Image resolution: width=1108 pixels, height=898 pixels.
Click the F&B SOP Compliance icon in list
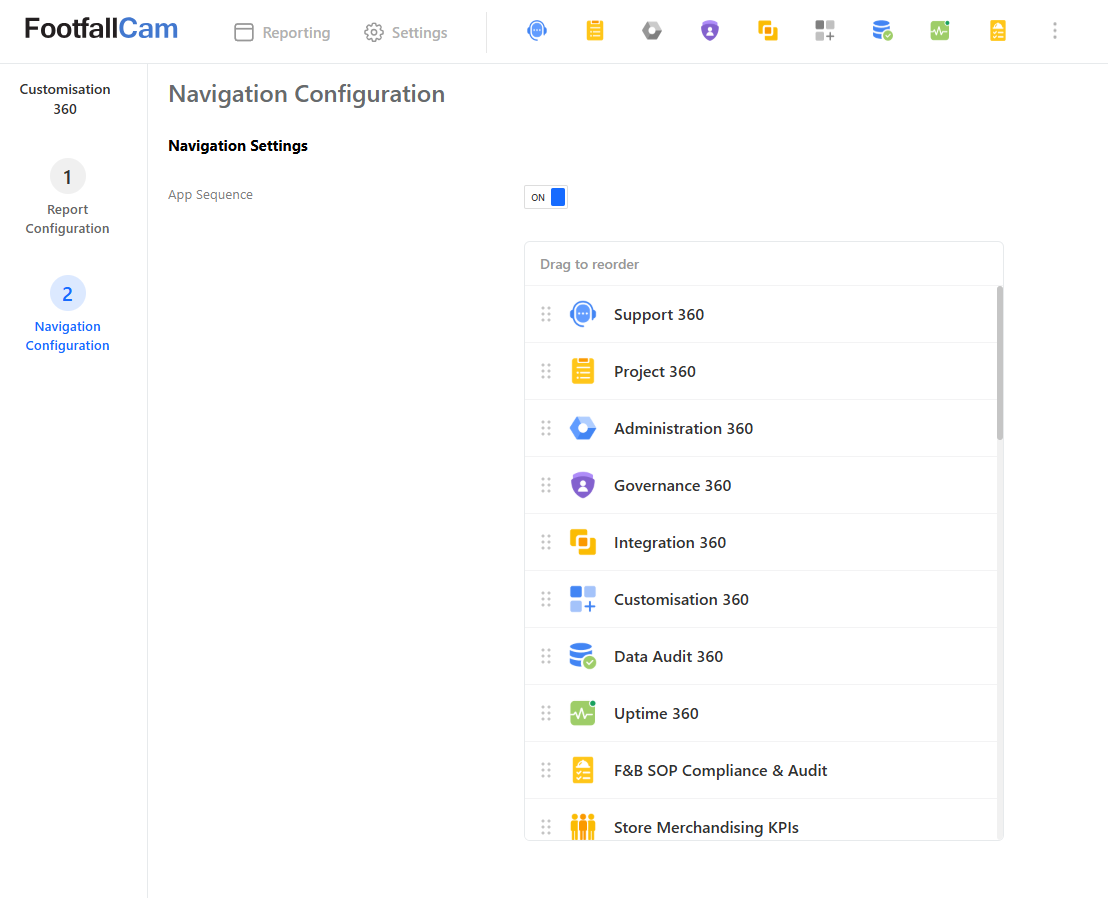click(583, 770)
